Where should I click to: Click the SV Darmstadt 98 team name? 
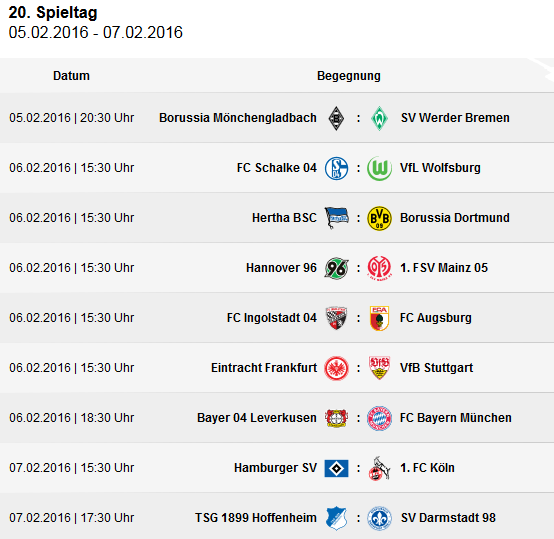(448, 518)
